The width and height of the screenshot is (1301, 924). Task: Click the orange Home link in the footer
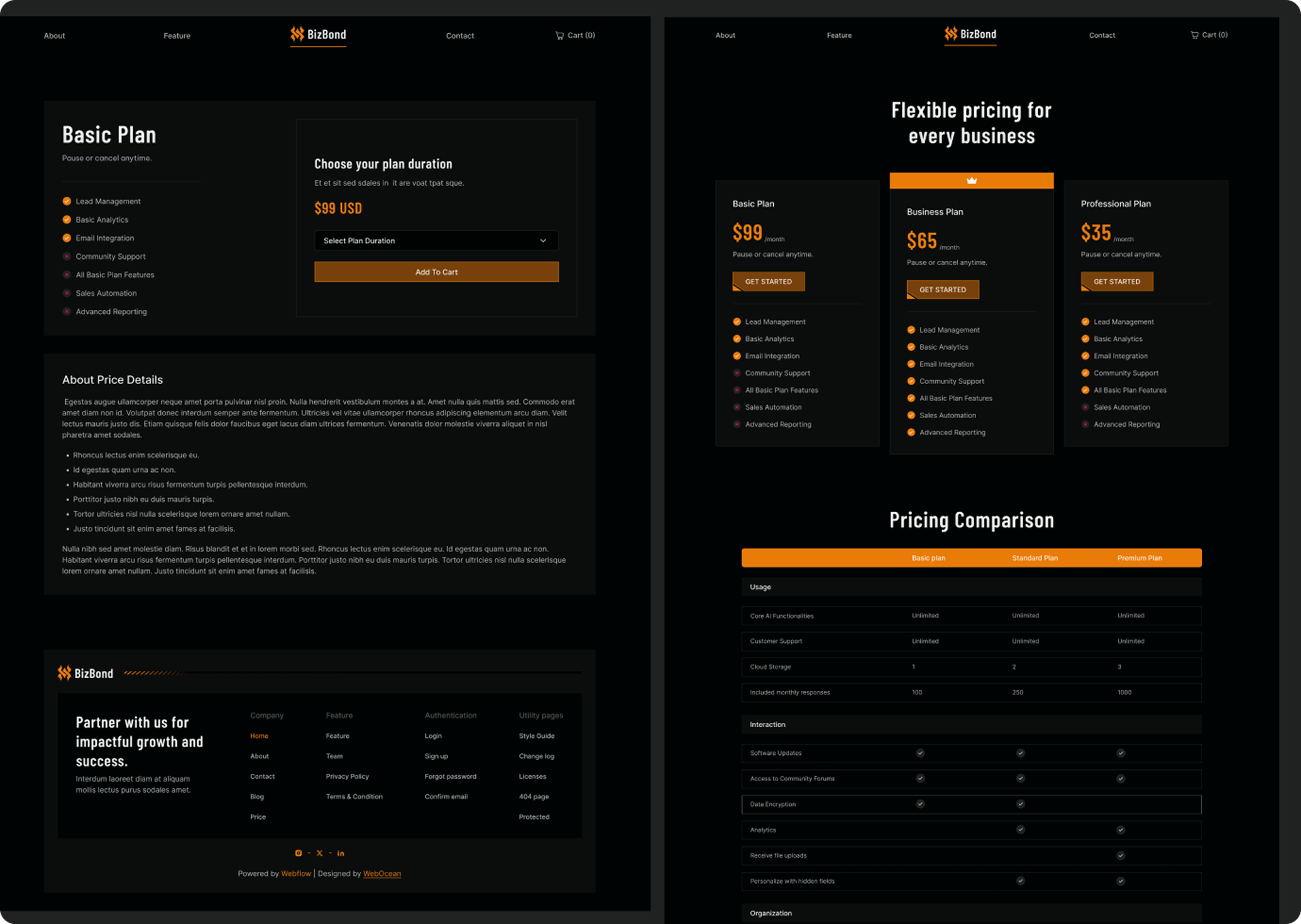tap(259, 735)
